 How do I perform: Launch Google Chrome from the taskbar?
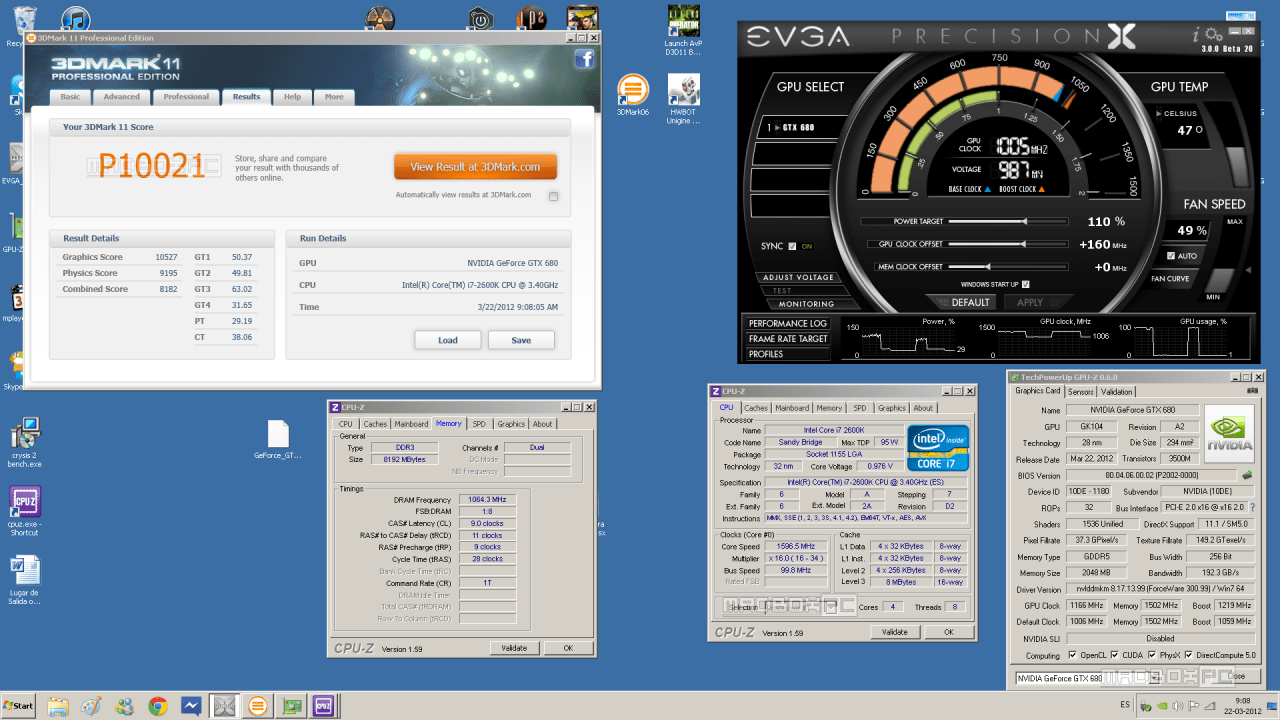(157, 706)
